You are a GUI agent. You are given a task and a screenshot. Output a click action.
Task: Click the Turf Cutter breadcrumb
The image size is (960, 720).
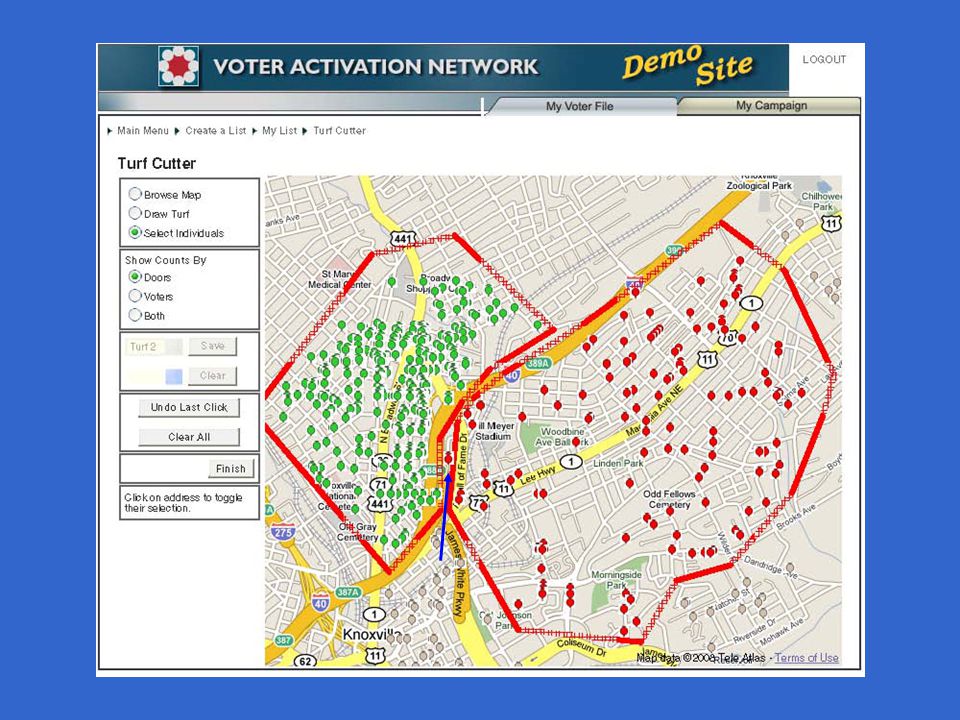tap(339, 130)
